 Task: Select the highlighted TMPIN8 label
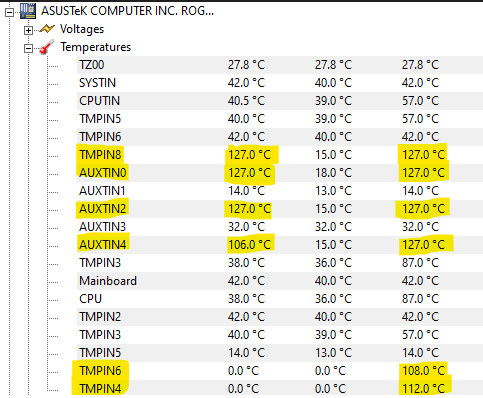[100, 155]
